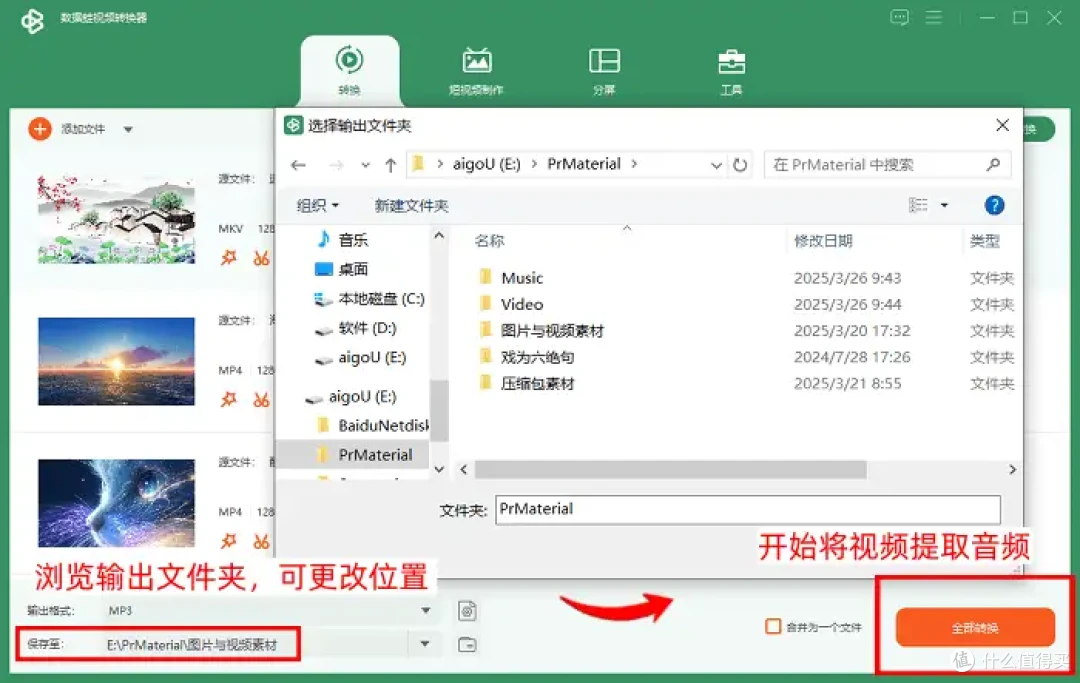Sort by 类型 column header
Image resolution: width=1080 pixels, height=683 pixels.
point(985,241)
